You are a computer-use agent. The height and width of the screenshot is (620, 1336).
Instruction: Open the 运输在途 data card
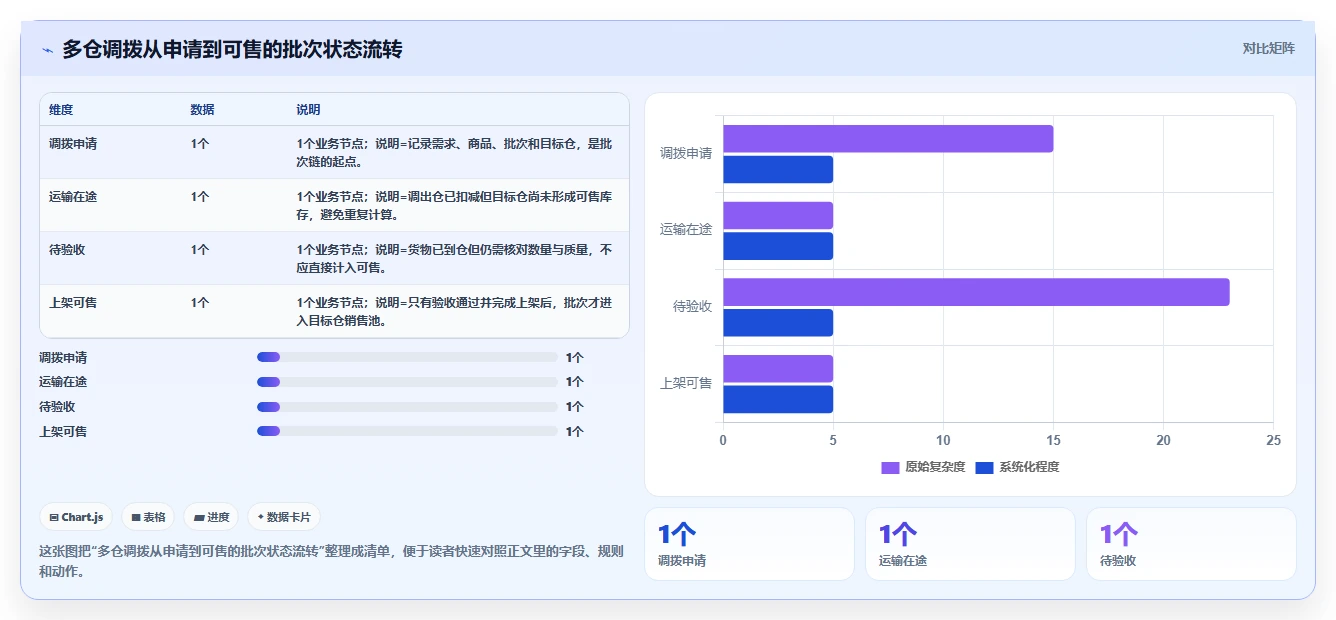[970, 544]
